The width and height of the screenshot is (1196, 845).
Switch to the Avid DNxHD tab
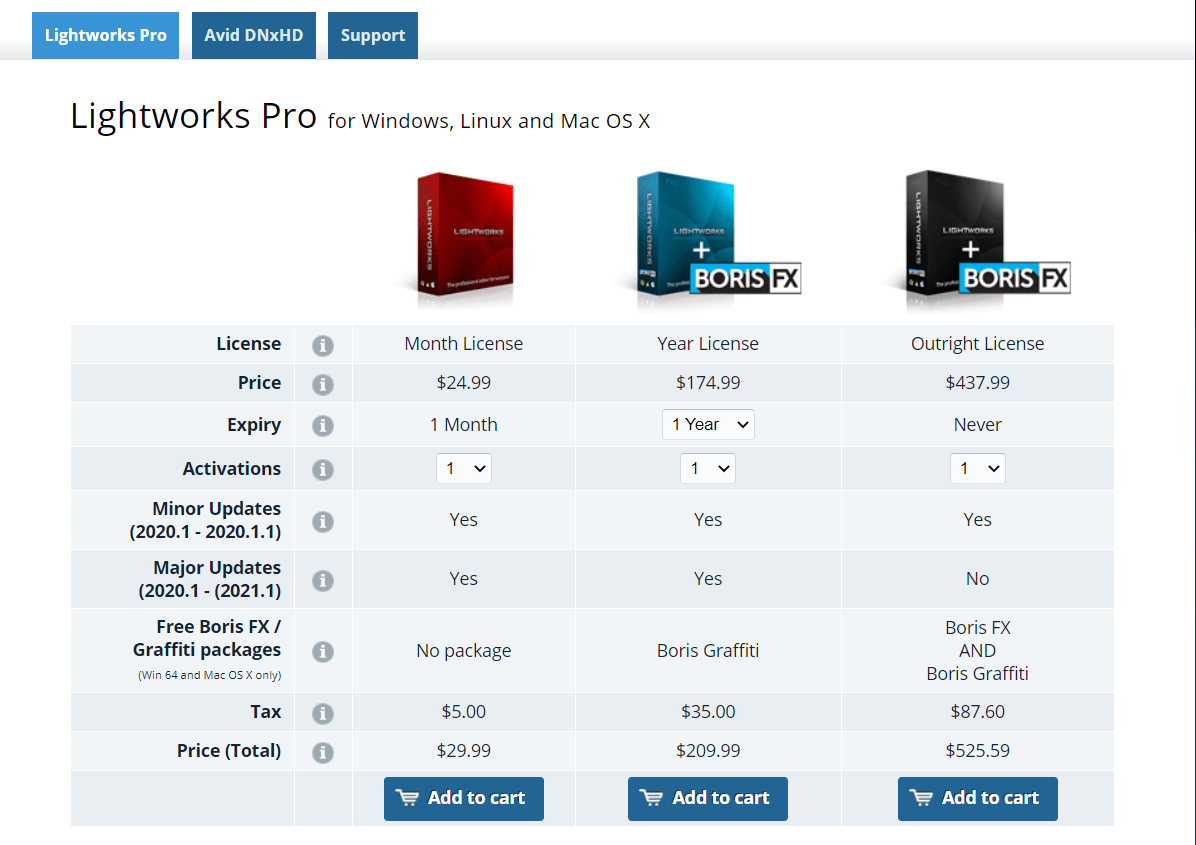point(253,35)
